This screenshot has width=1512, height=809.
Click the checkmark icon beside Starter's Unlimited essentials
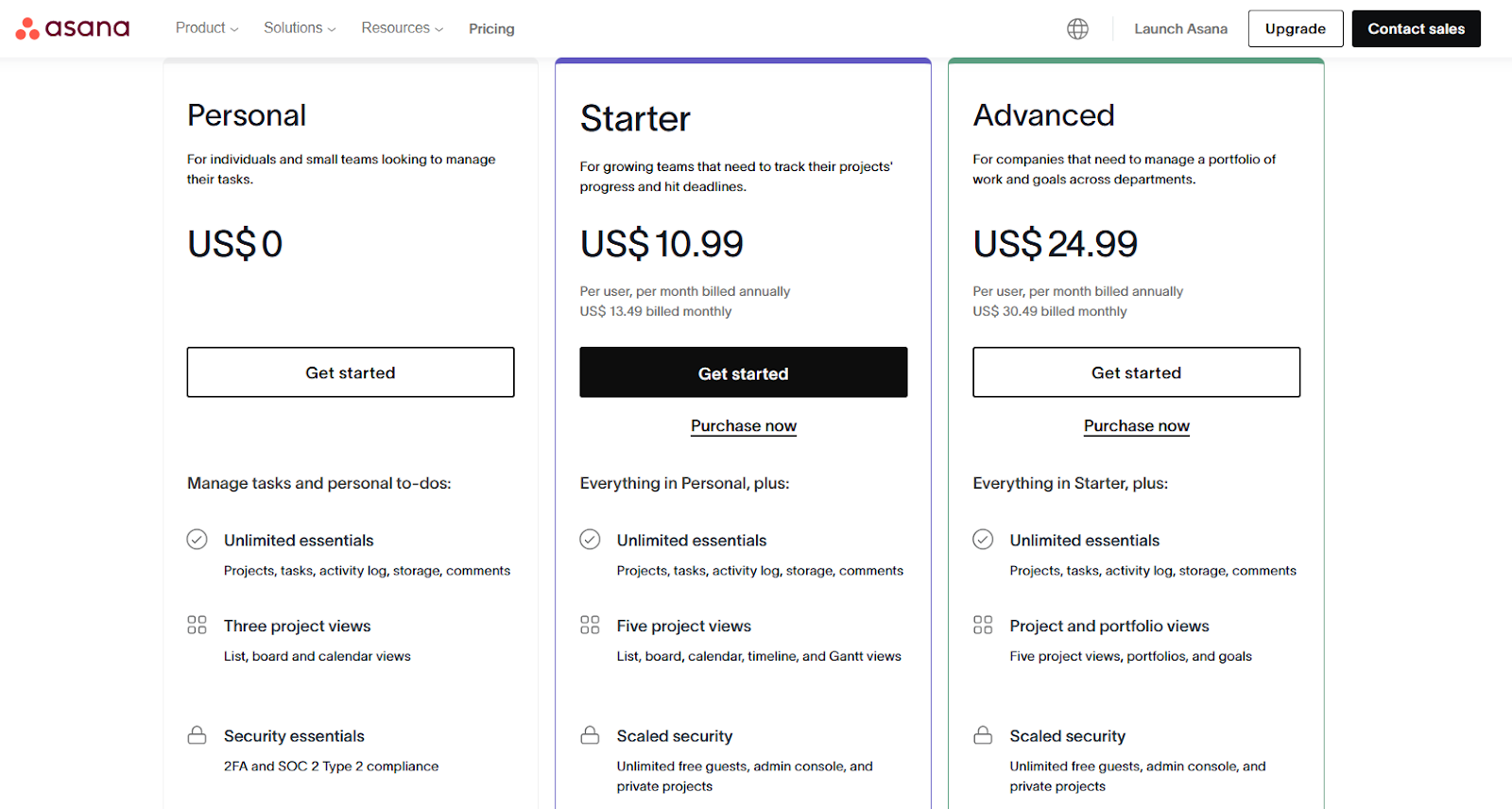(590, 540)
